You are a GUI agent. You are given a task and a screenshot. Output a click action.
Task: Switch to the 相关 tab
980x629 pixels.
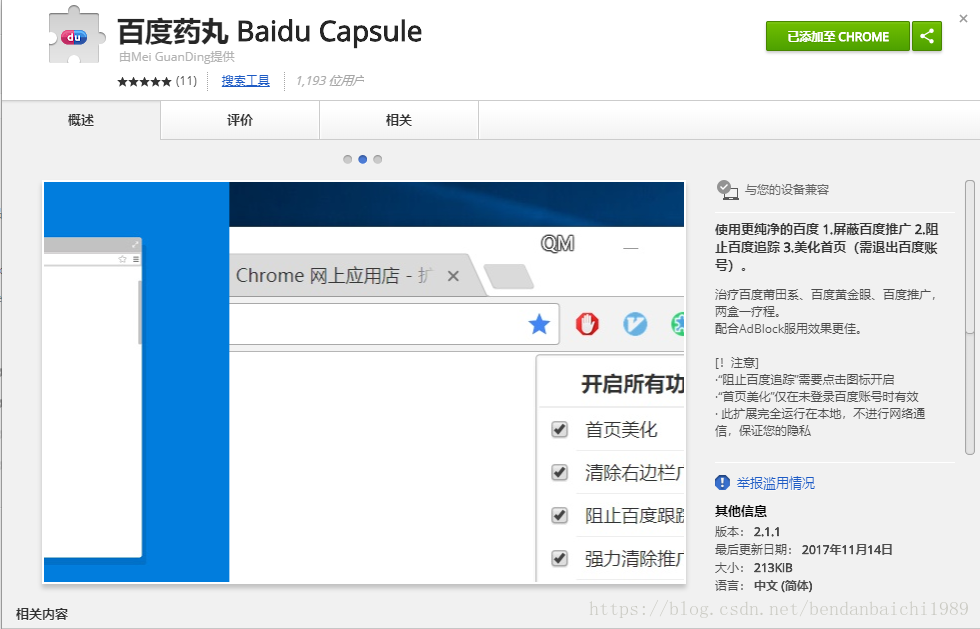399,120
